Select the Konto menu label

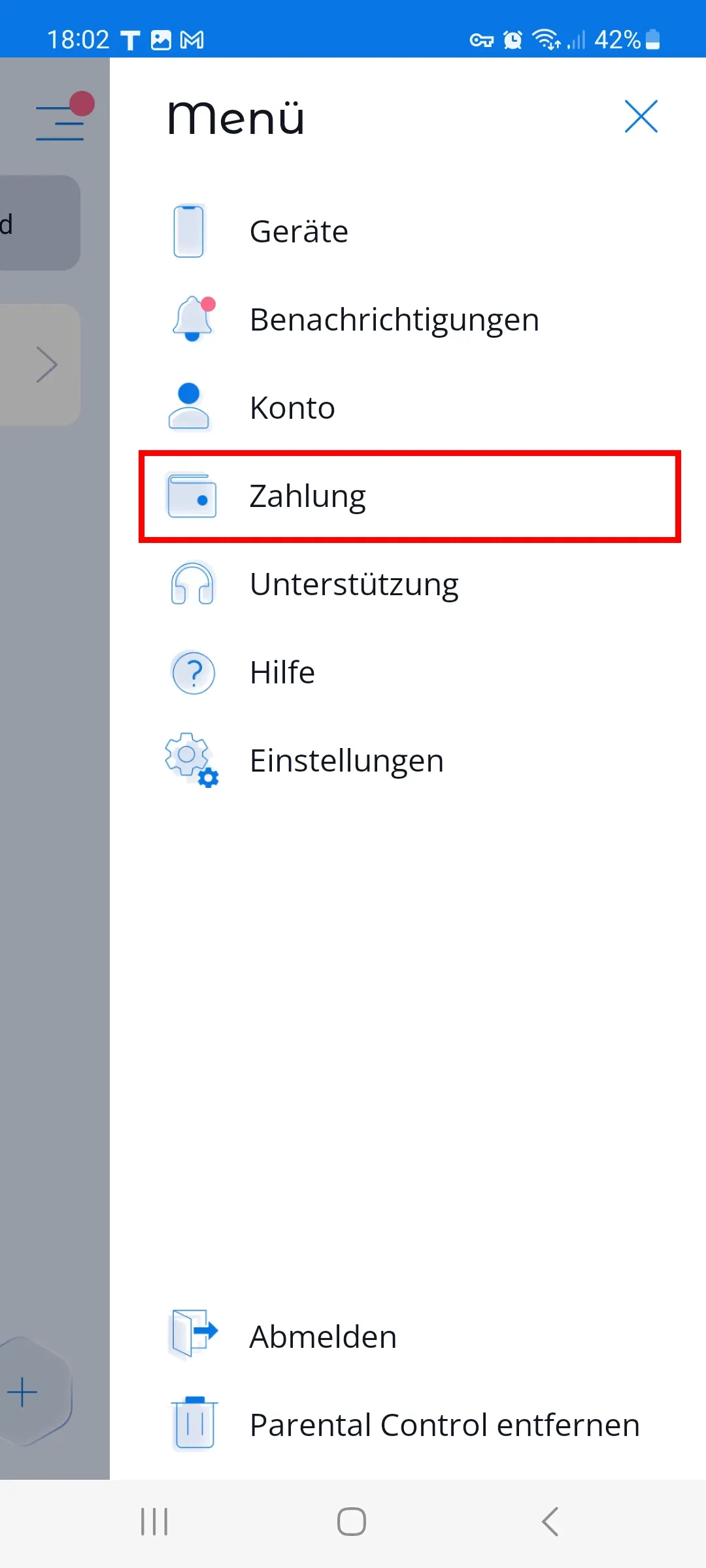[292, 408]
